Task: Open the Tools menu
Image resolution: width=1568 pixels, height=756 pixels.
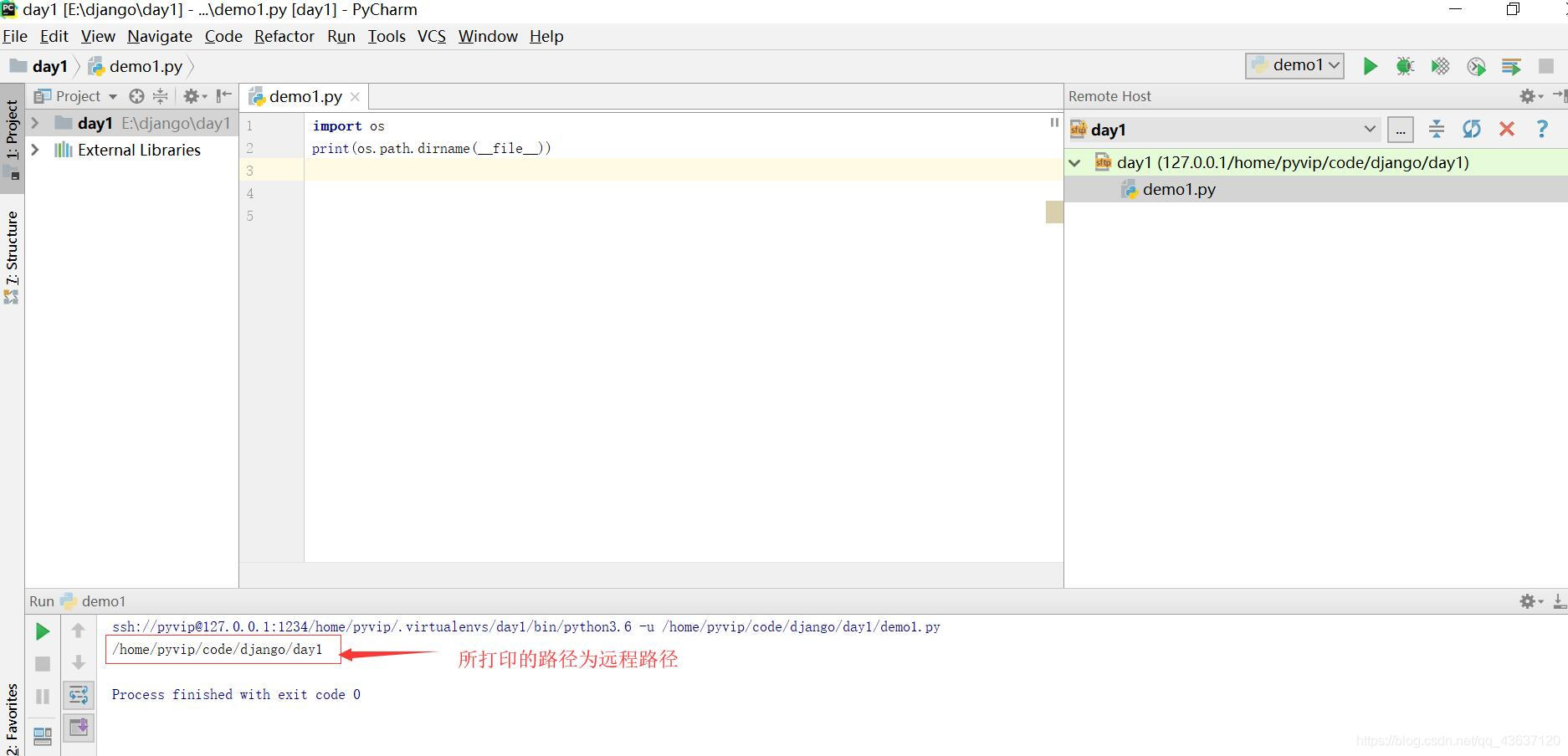Action: (x=387, y=36)
